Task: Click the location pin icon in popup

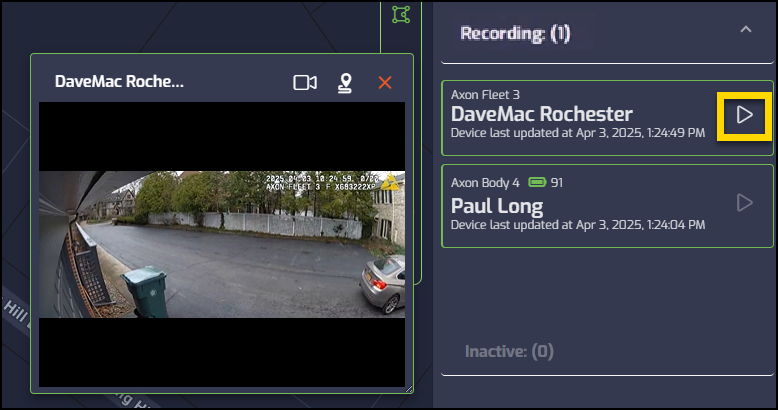Action: [x=345, y=83]
